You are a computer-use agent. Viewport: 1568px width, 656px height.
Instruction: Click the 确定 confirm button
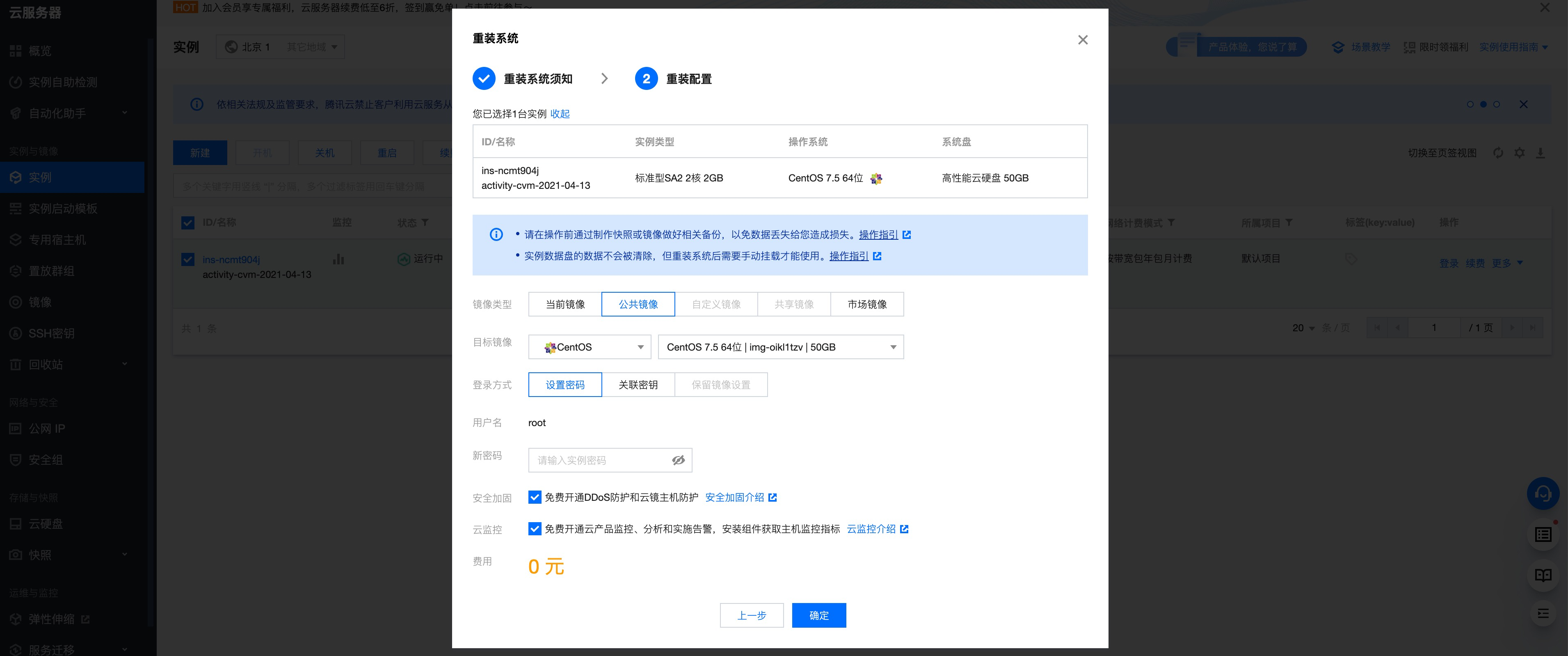(819, 615)
